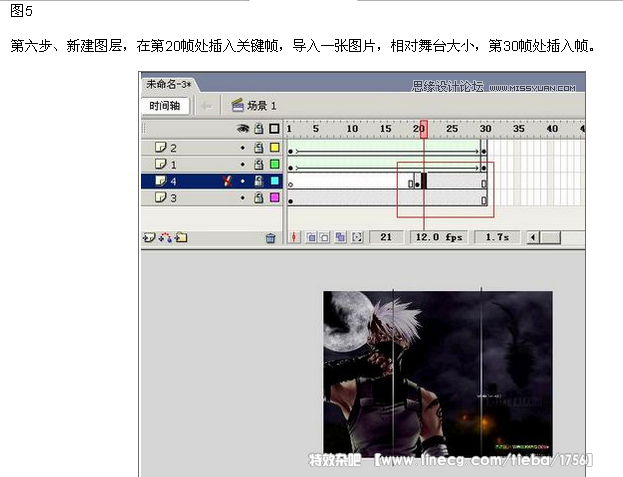Enable the Onion Skin button
Viewport: 623px width, 477px height.
pyautogui.click(x=311, y=238)
